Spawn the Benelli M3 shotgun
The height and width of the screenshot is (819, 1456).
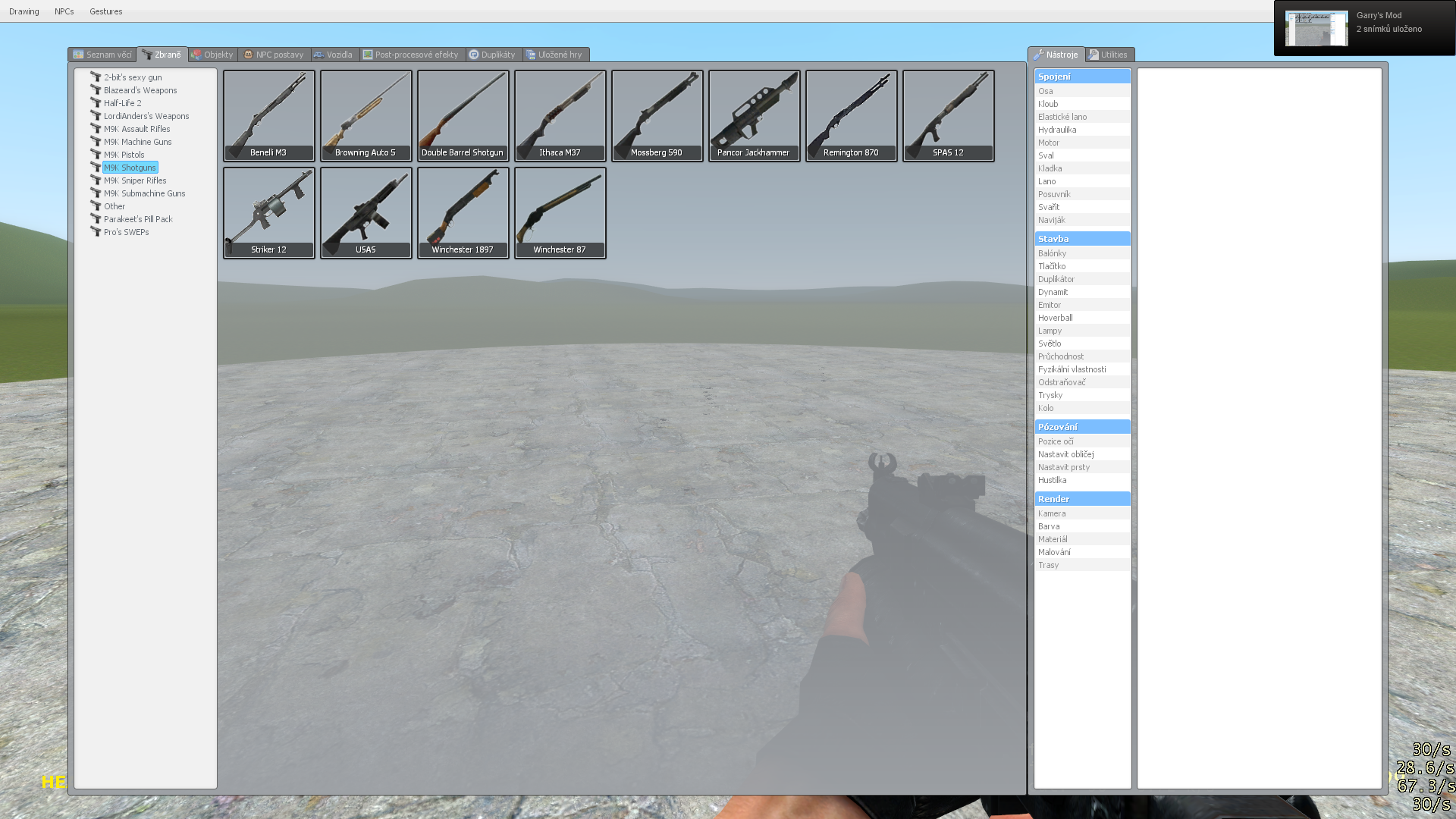tap(269, 116)
